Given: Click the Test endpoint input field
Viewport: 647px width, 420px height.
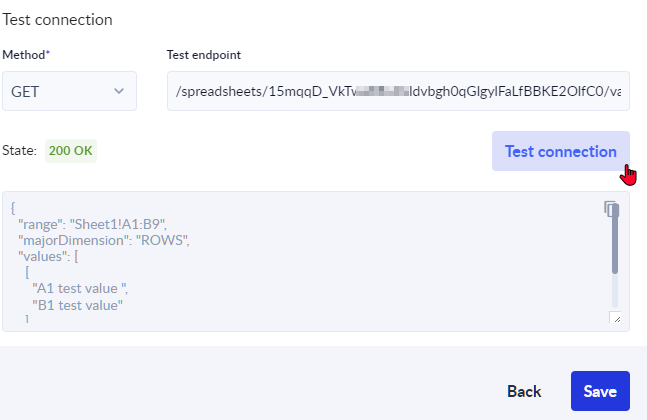Looking at the screenshot, I should pos(398,92).
